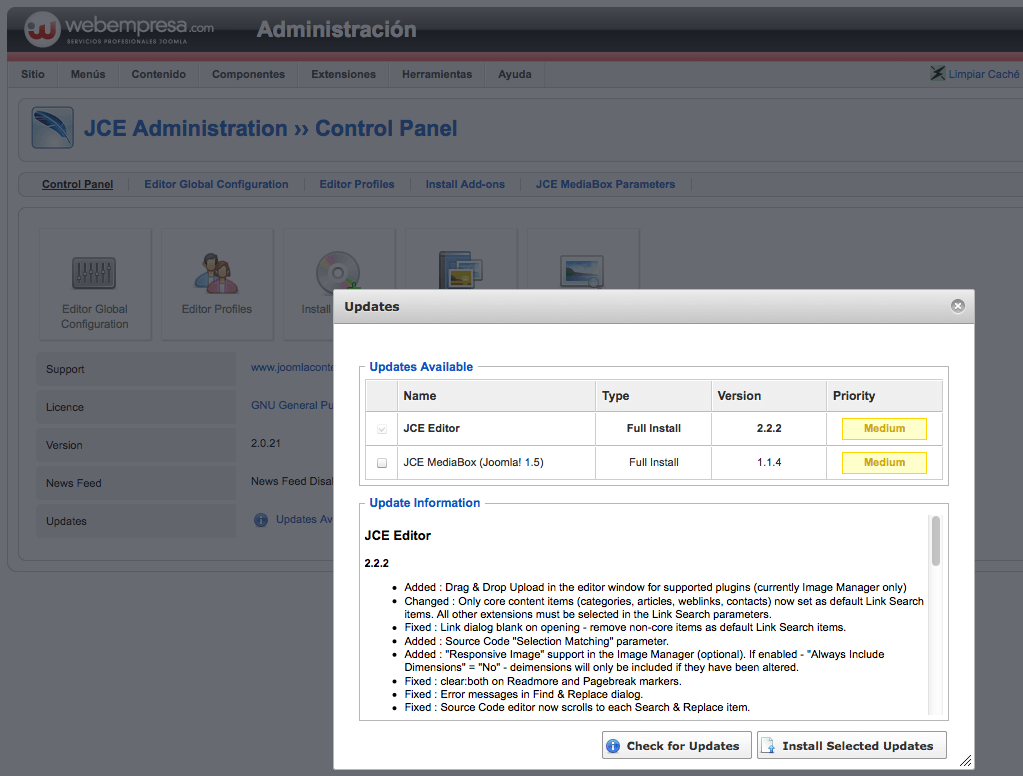Open the Extensiones menu
The height and width of the screenshot is (776, 1023).
click(x=343, y=74)
